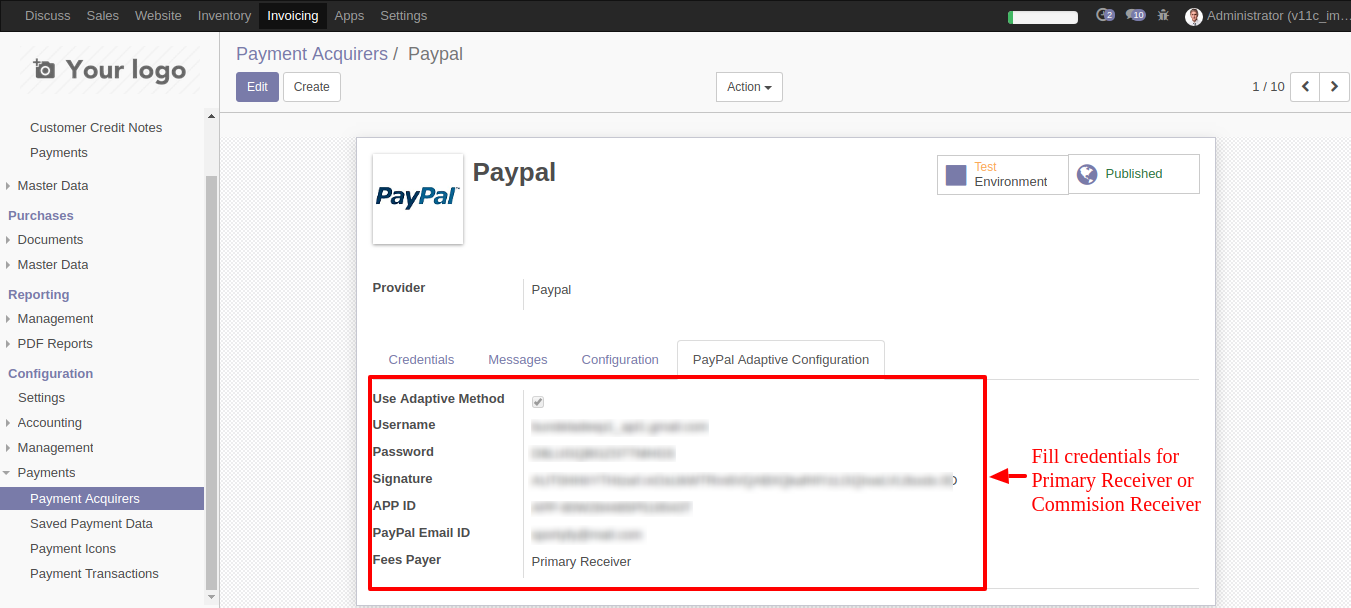Open the Settings top menu
Screen dimensions: 1351x608
(404, 15)
